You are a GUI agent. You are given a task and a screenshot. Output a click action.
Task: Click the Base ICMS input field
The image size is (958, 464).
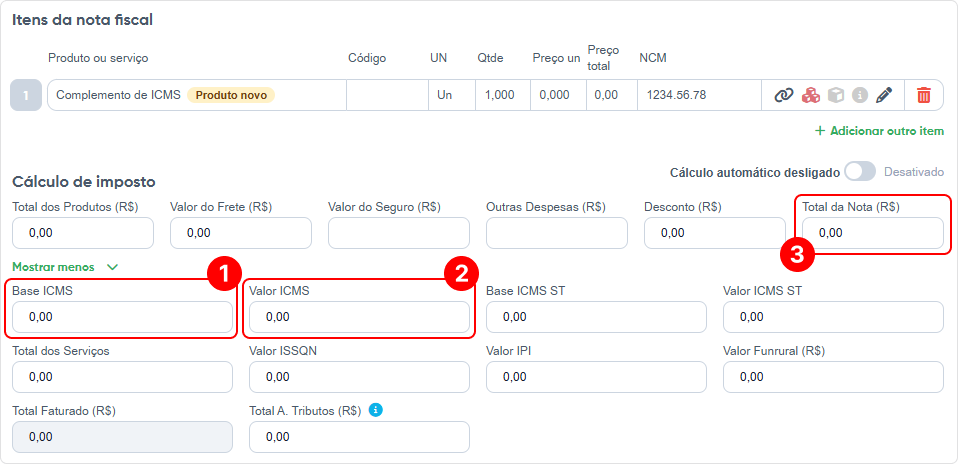coord(122,317)
